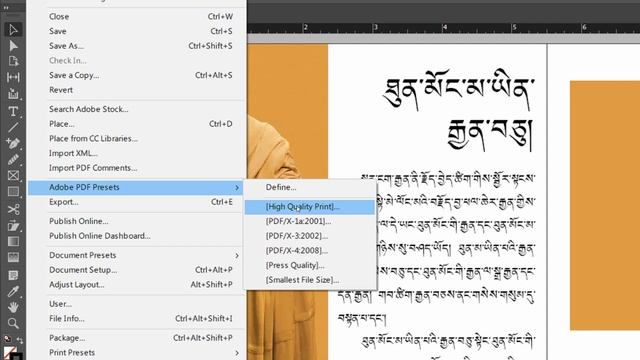Viewport: 640px width, 360px height.
Task: Choose User... menu item
Action: [x=136, y=304]
